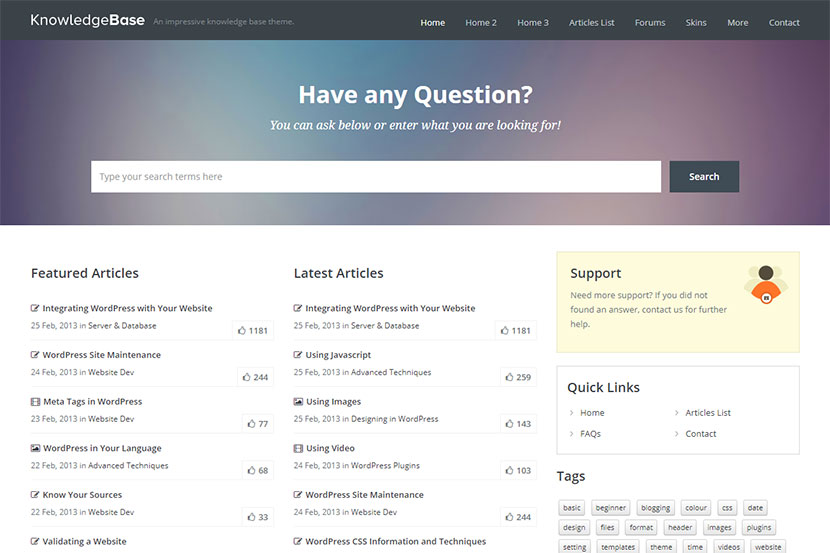
Task: Select the date tag
Action: click(755, 508)
